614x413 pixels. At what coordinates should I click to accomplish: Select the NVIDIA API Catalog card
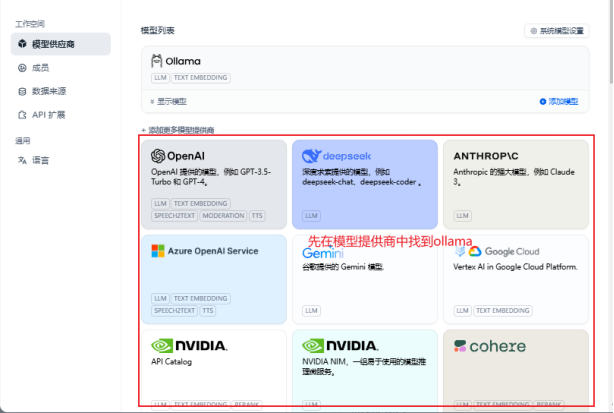pos(214,370)
